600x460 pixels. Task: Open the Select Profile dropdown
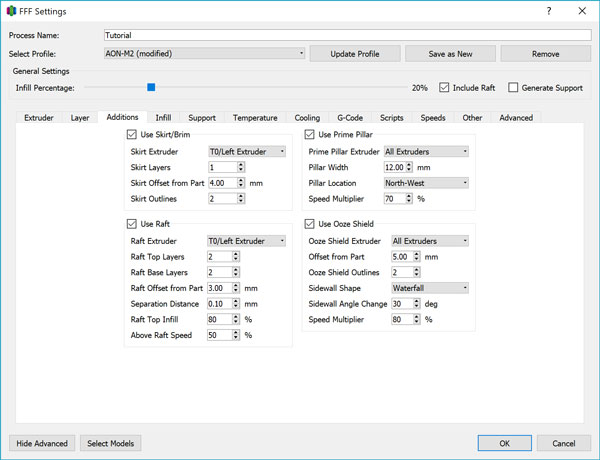pos(204,54)
